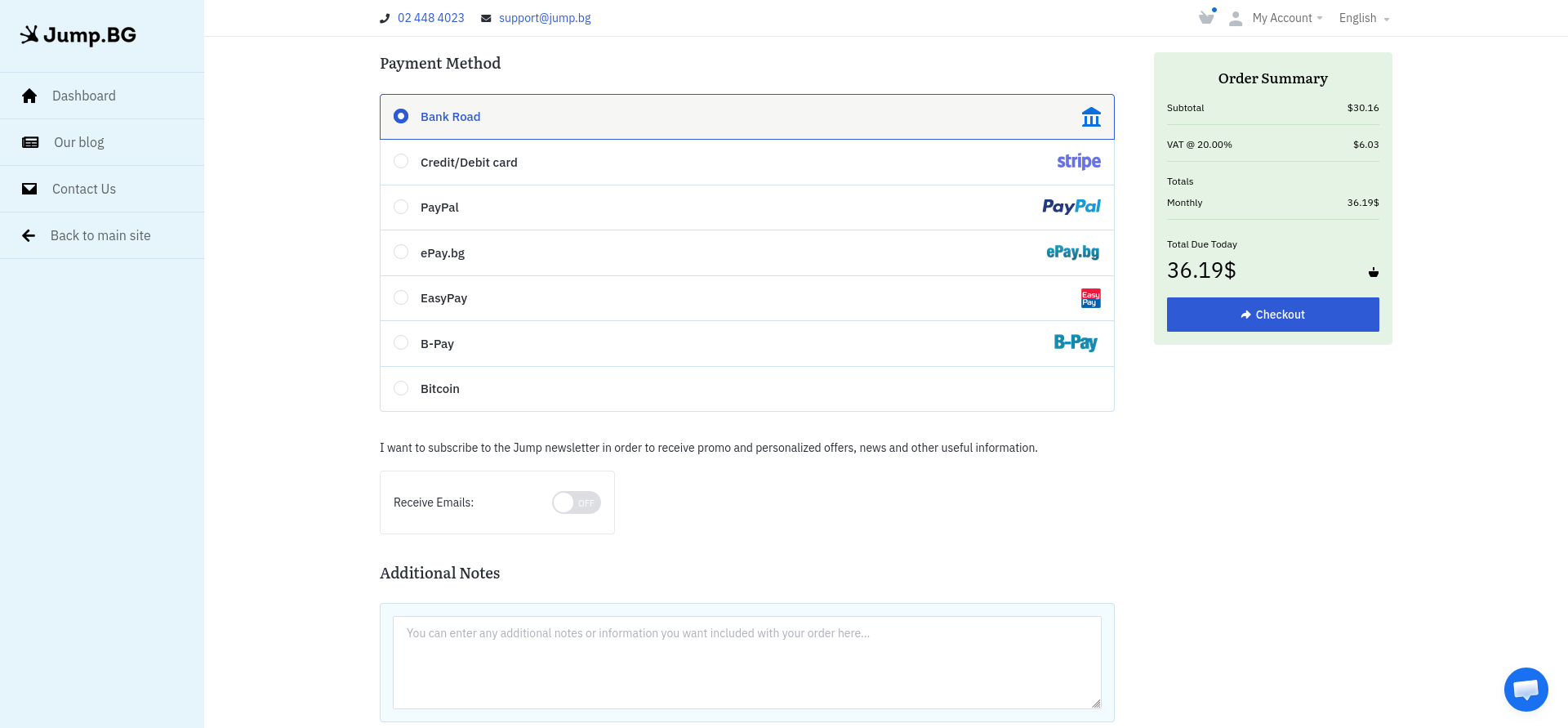Click the resize grip of the notes textarea
Viewport: 1568px width, 728px height.
tap(1096, 703)
